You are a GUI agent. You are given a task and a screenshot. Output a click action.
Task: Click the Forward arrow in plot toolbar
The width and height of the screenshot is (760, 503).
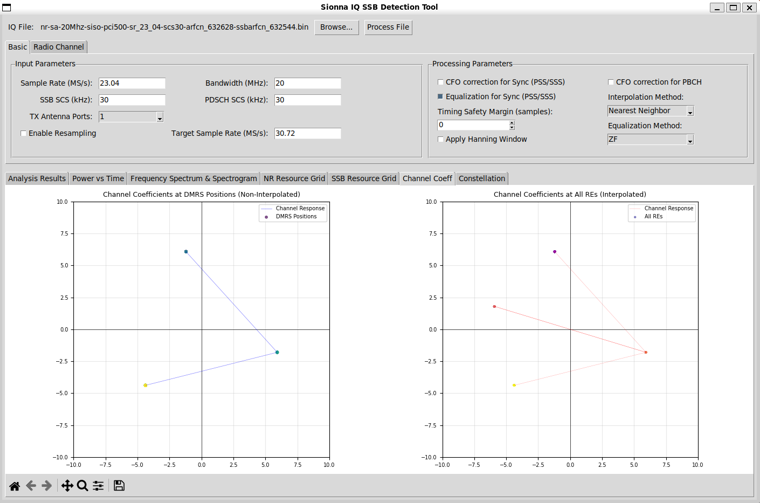click(x=47, y=486)
